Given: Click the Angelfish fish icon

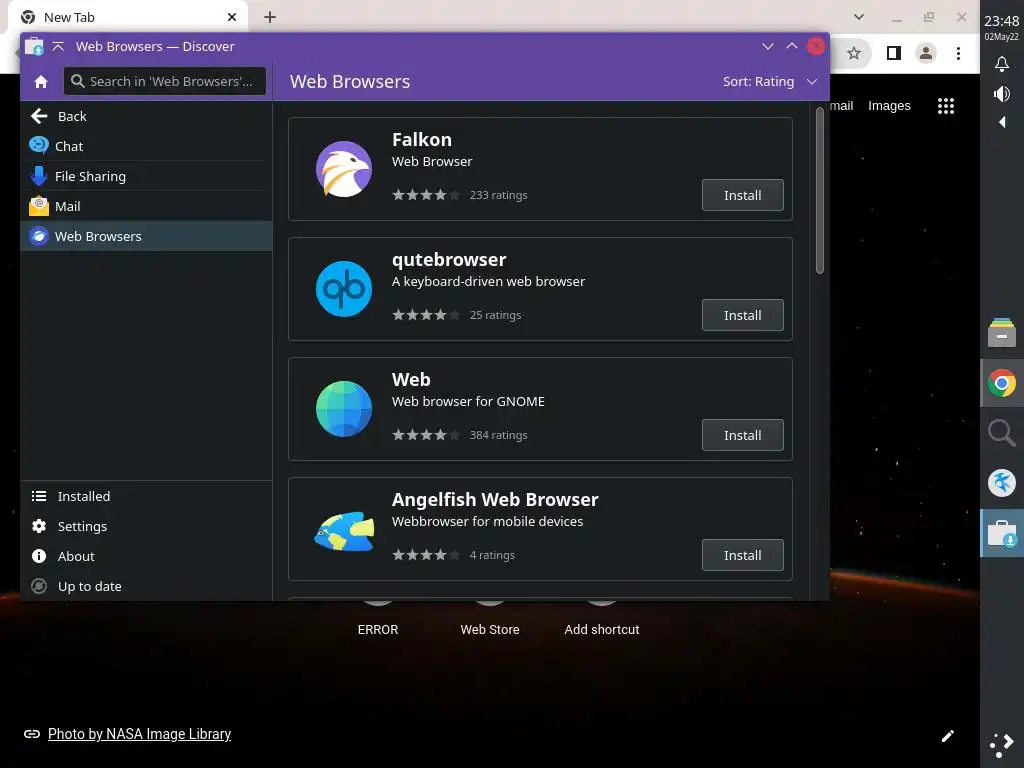Looking at the screenshot, I should (344, 530).
